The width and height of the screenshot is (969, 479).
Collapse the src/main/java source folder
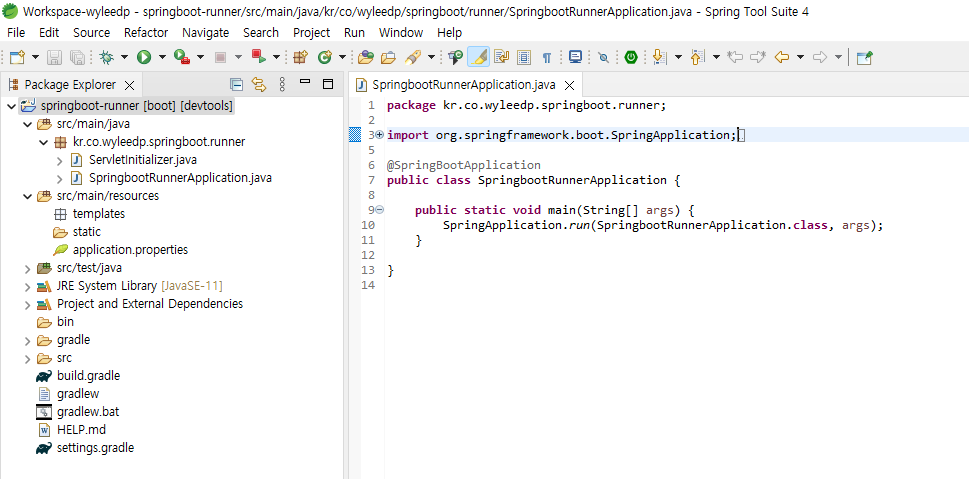[x=27, y=124]
